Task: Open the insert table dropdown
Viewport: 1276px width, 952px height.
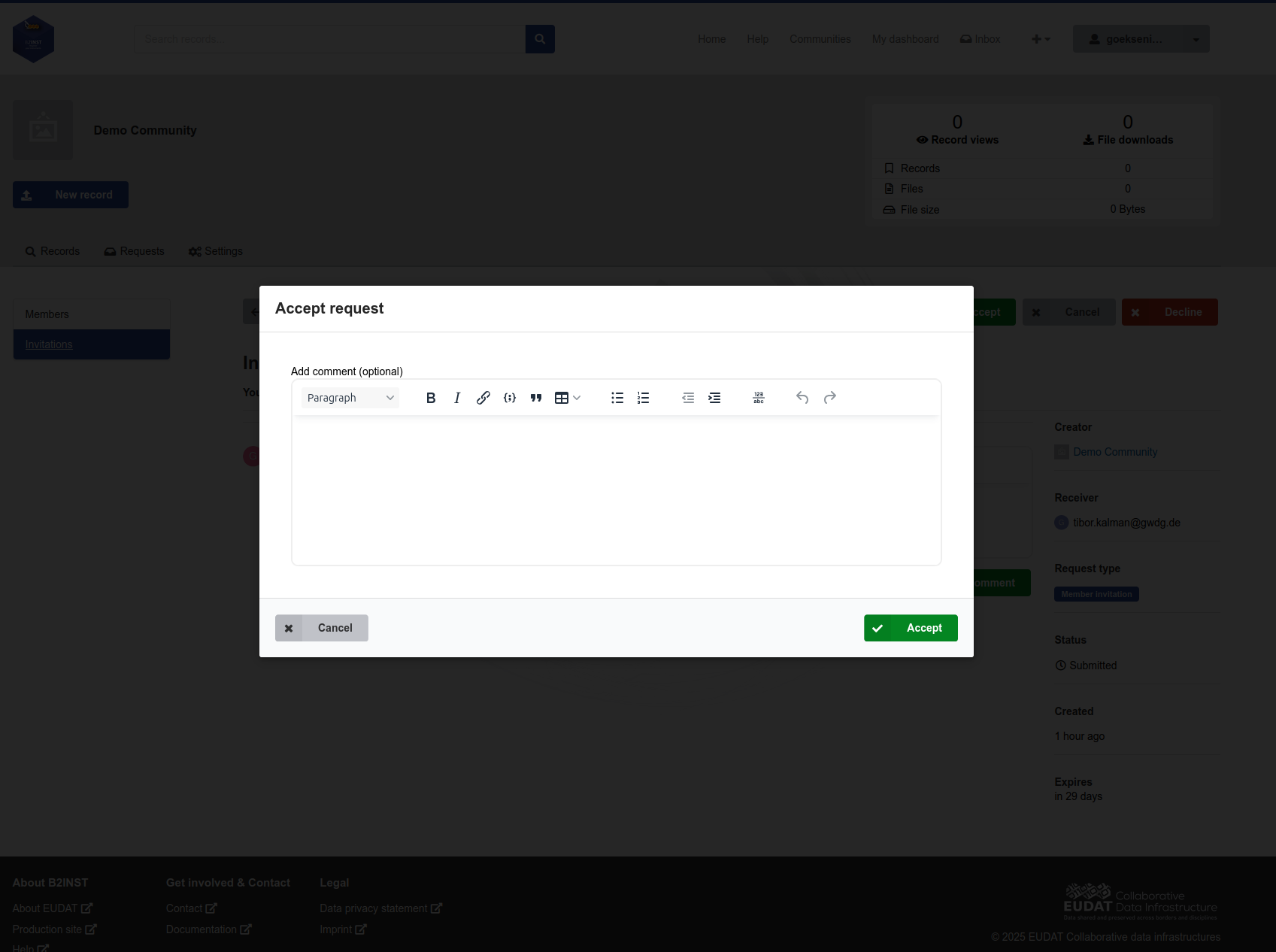Action: coord(568,398)
